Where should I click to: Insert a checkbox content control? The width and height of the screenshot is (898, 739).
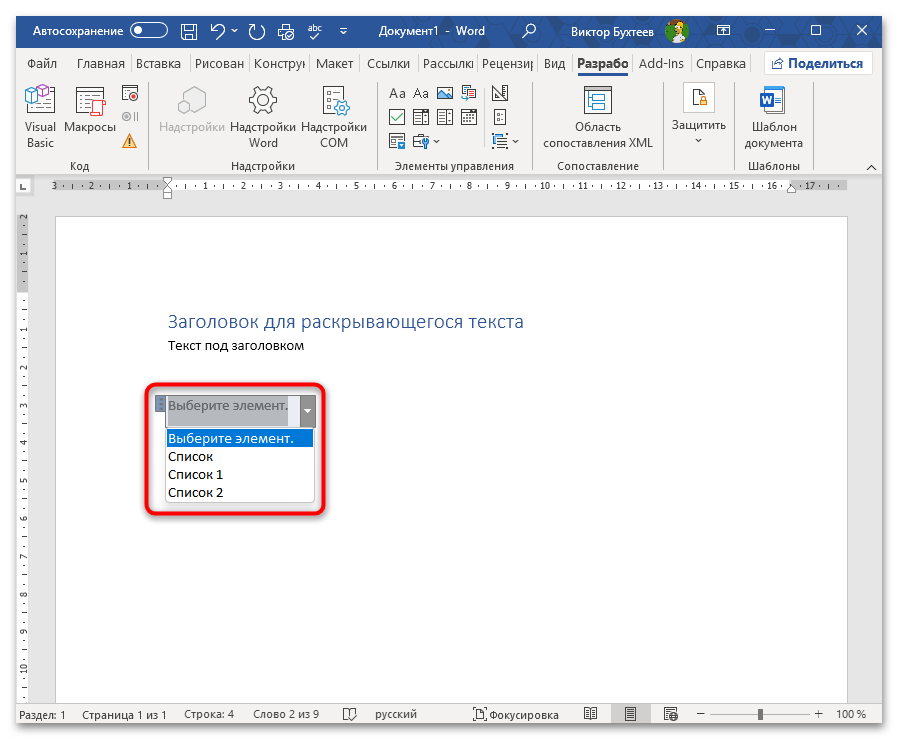point(396,117)
